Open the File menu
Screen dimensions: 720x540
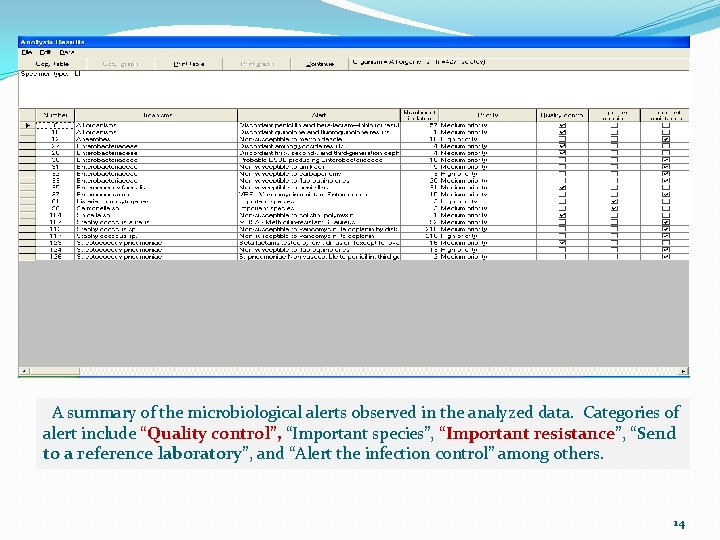27,52
